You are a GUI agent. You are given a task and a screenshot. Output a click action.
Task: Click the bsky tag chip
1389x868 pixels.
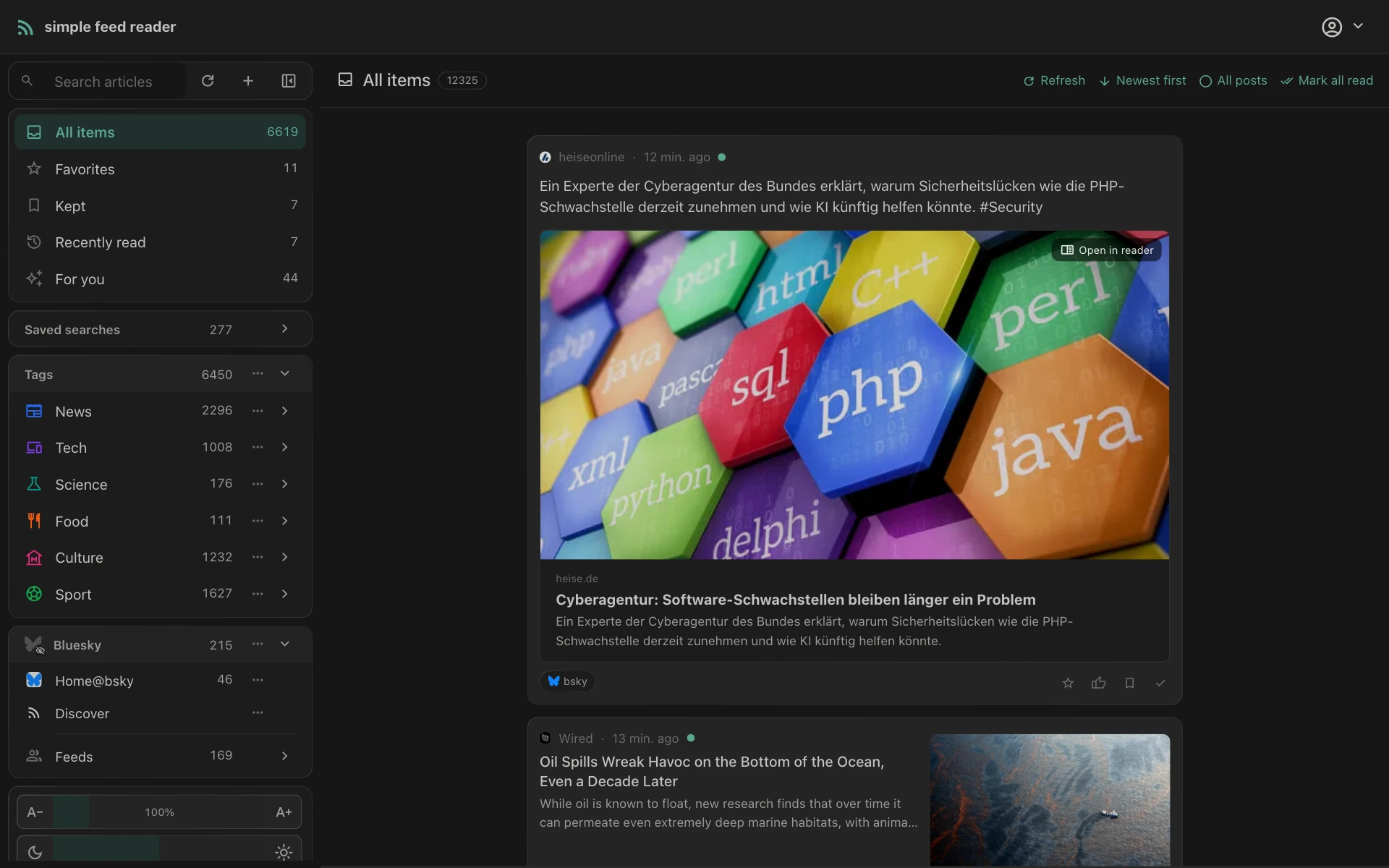click(x=567, y=681)
